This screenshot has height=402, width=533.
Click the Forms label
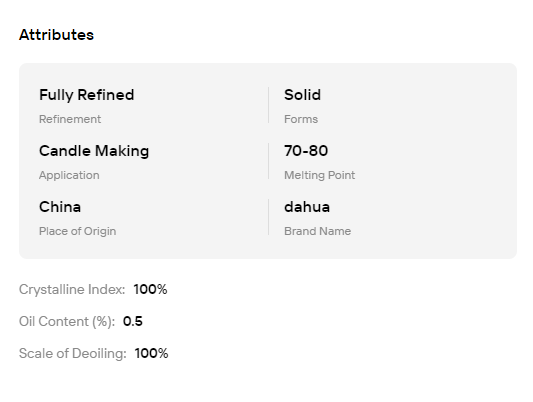[x=301, y=119]
